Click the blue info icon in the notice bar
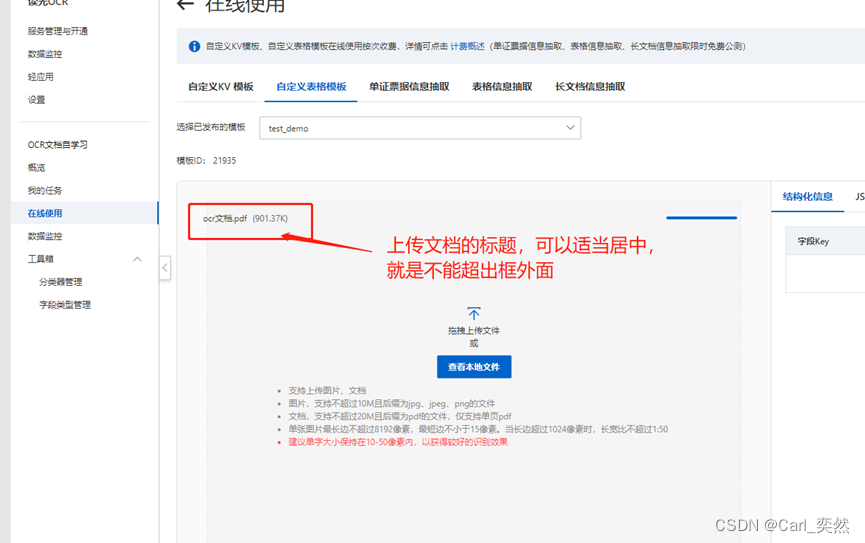Screen dimensions: 865x543 point(194,46)
